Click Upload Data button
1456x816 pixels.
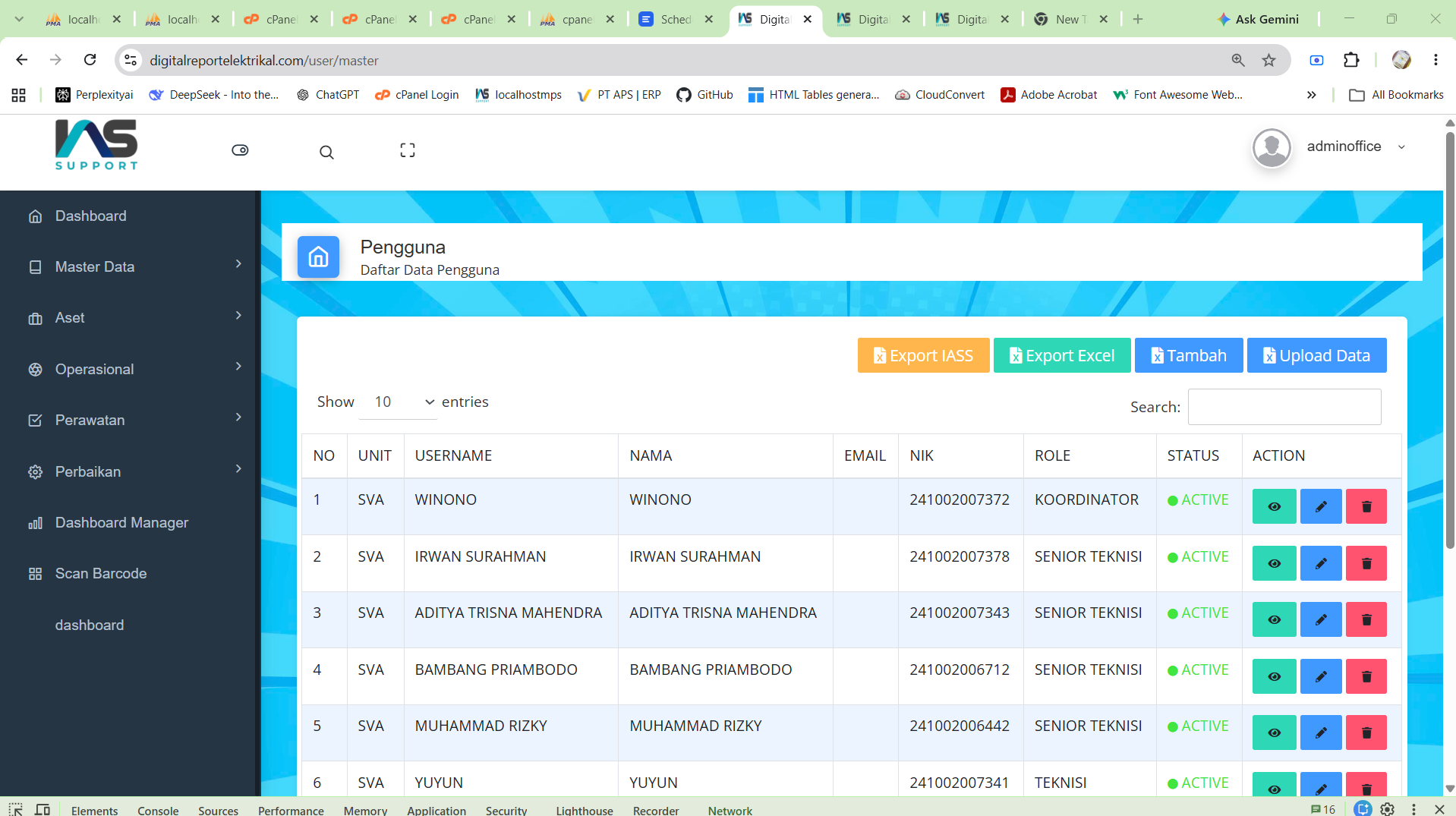1316,355
